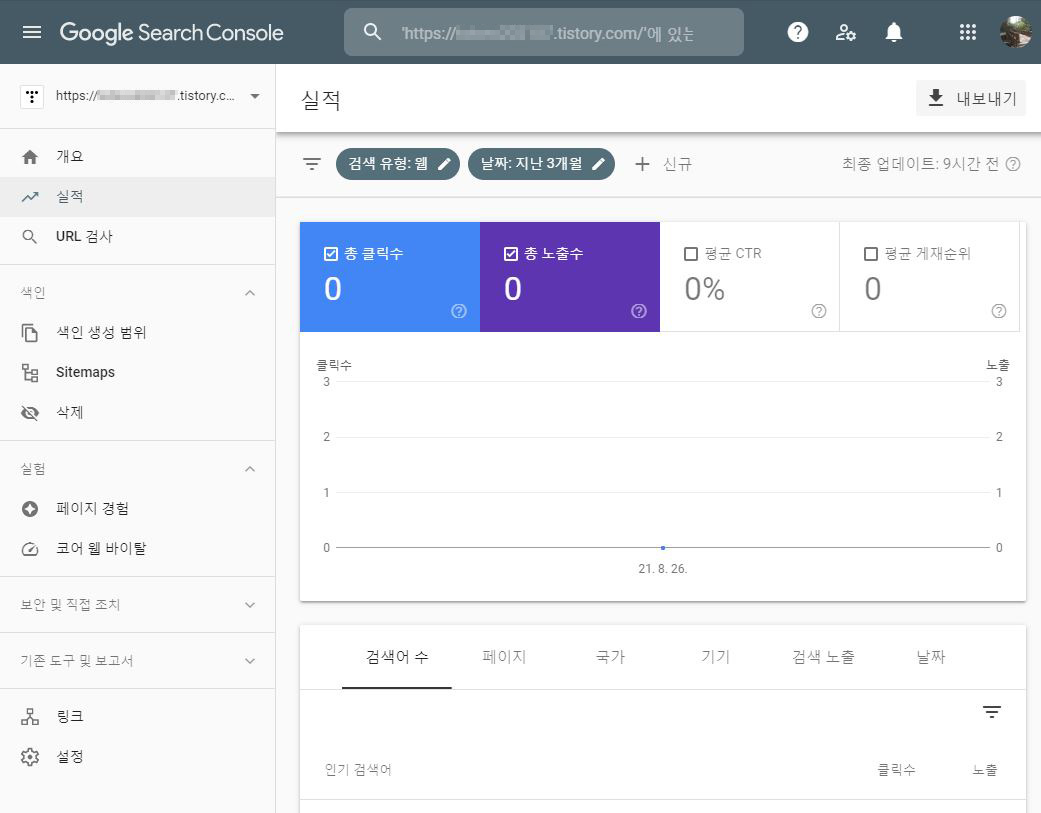1041x813 pixels.
Task: Open the hamburger navigation menu
Action: (x=32, y=32)
